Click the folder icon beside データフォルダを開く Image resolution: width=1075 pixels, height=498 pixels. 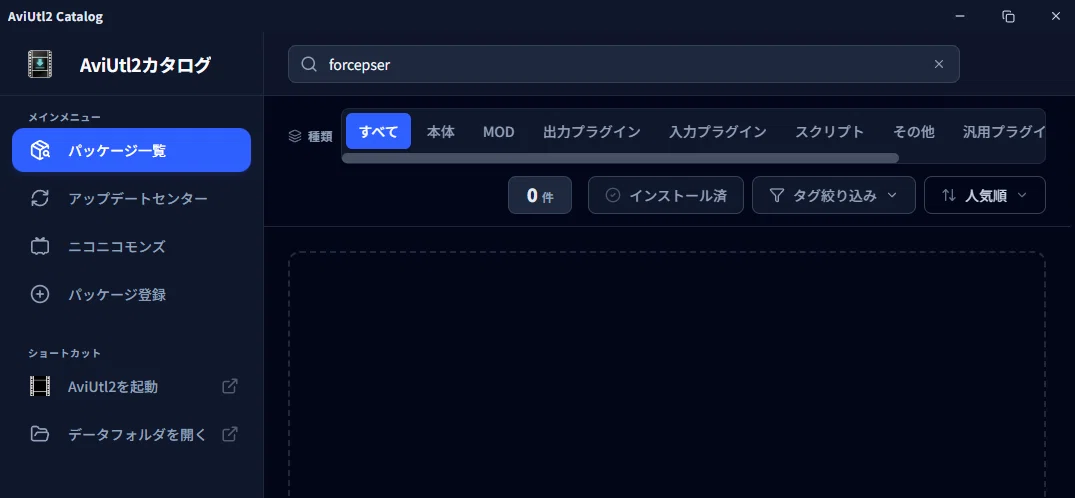click(40, 434)
